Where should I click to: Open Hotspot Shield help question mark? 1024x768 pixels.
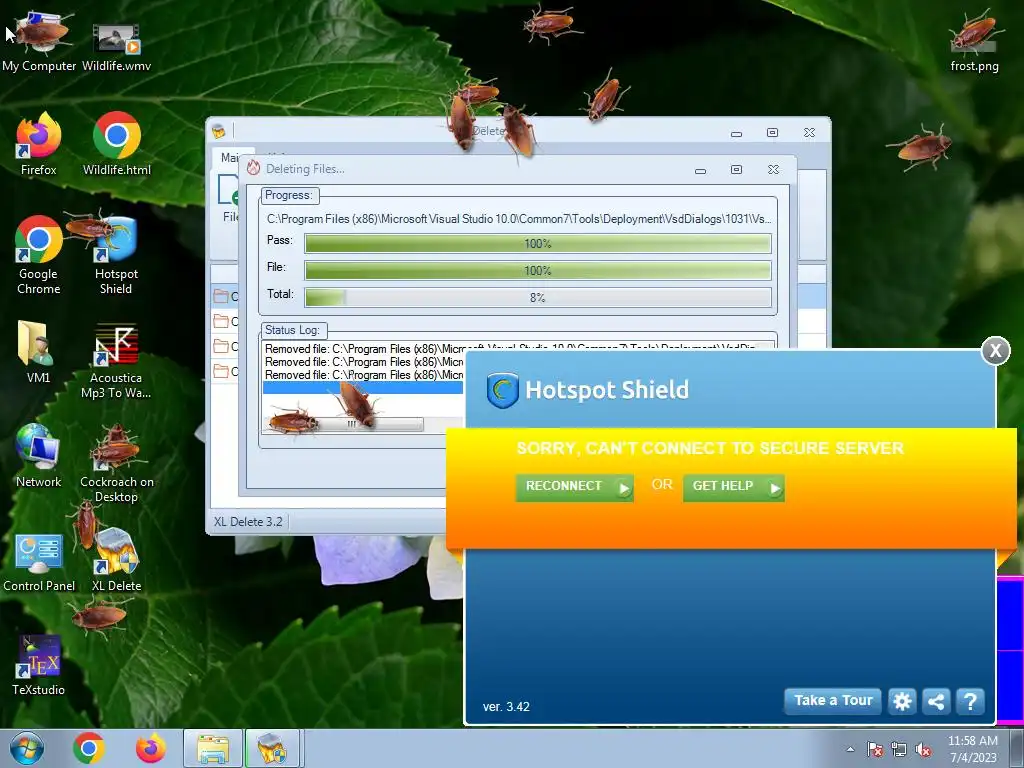tap(970, 701)
